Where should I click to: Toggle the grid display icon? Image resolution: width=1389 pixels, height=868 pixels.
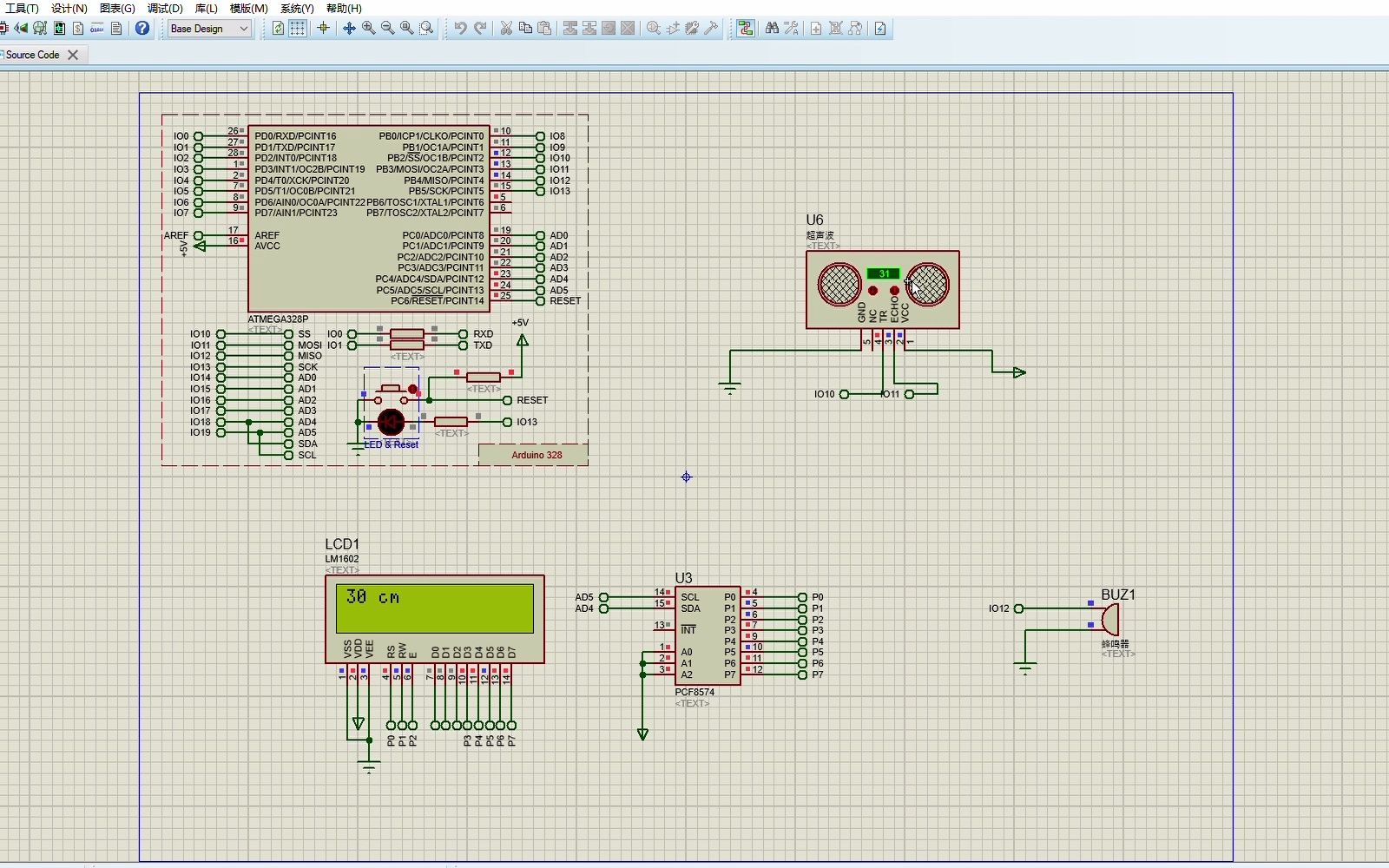[297, 29]
